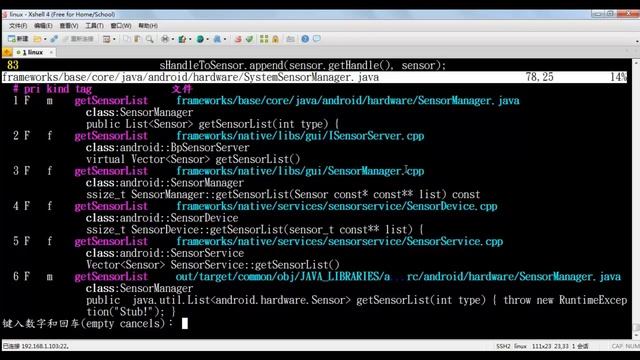Click the SensorManager.java path in row 1
Screen dimensions: 640x360
coord(348,100)
